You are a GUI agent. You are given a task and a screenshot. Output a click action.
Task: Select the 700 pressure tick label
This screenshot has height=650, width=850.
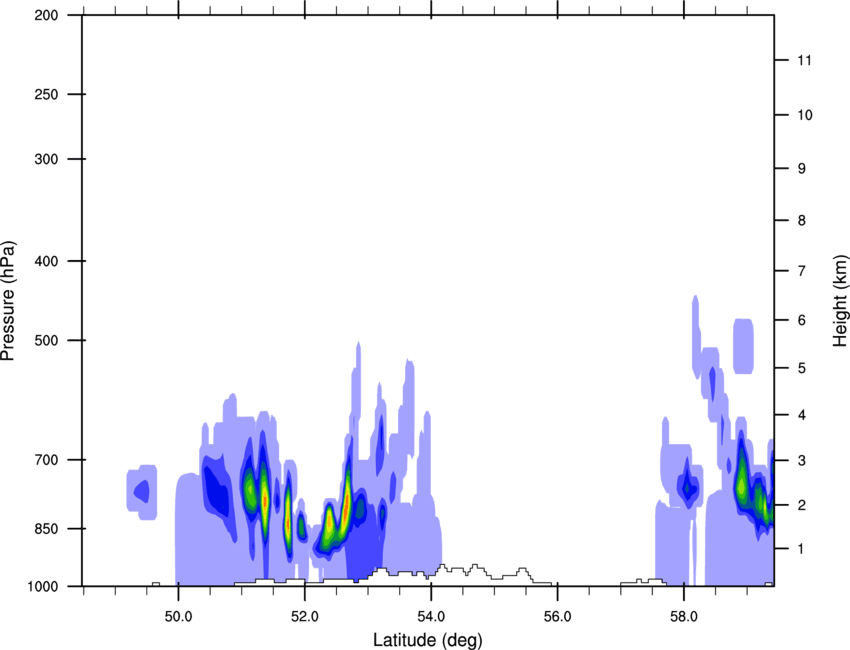[x=46, y=460]
